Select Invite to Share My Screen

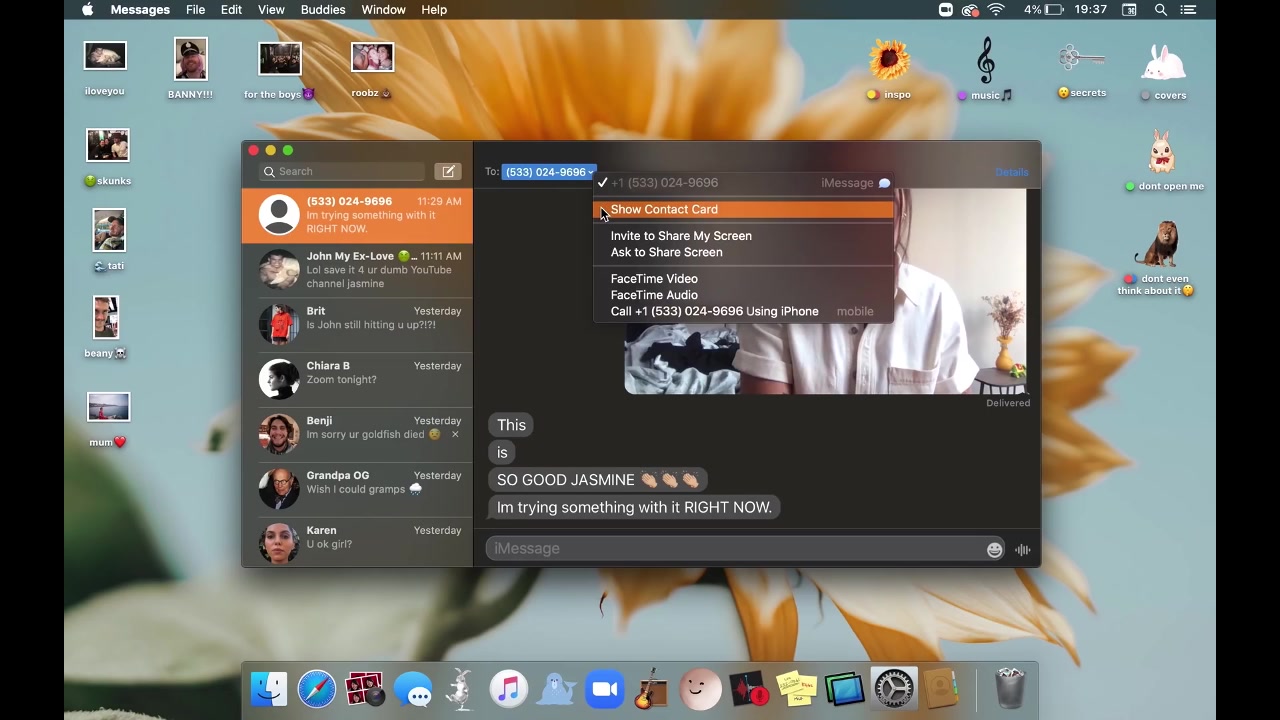(681, 236)
